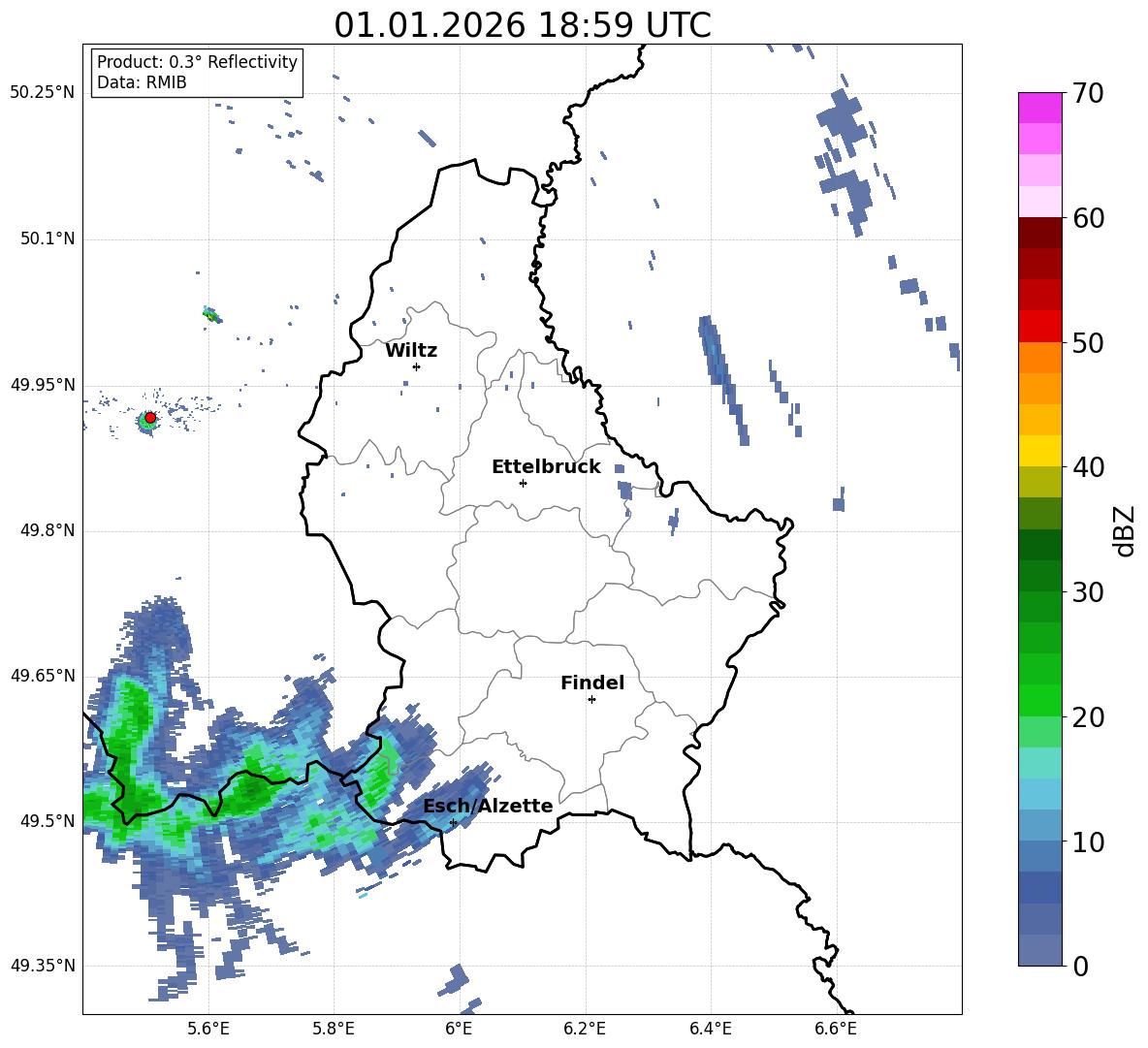The image size is (1148, 1048).
Task: Click the colorbar 20 tick label
Action: point(1088,717)
